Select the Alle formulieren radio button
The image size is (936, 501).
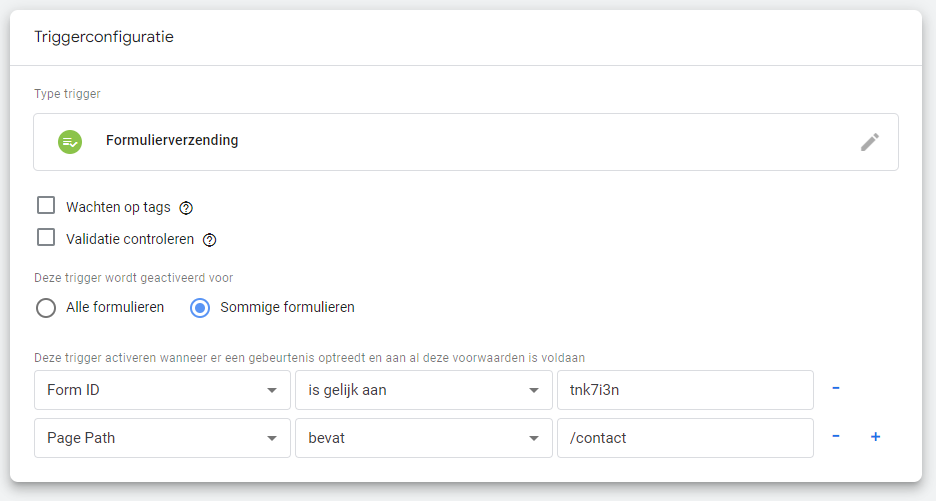click(46, 308)
